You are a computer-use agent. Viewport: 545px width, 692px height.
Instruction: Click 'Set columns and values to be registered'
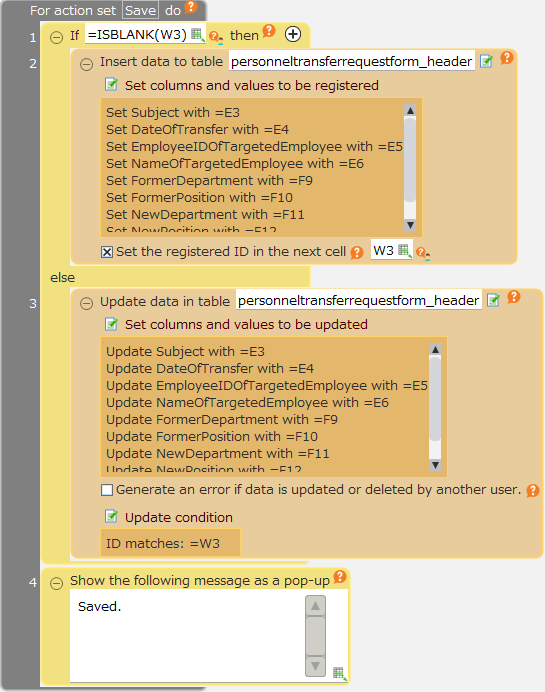click(x=252, y=85)
